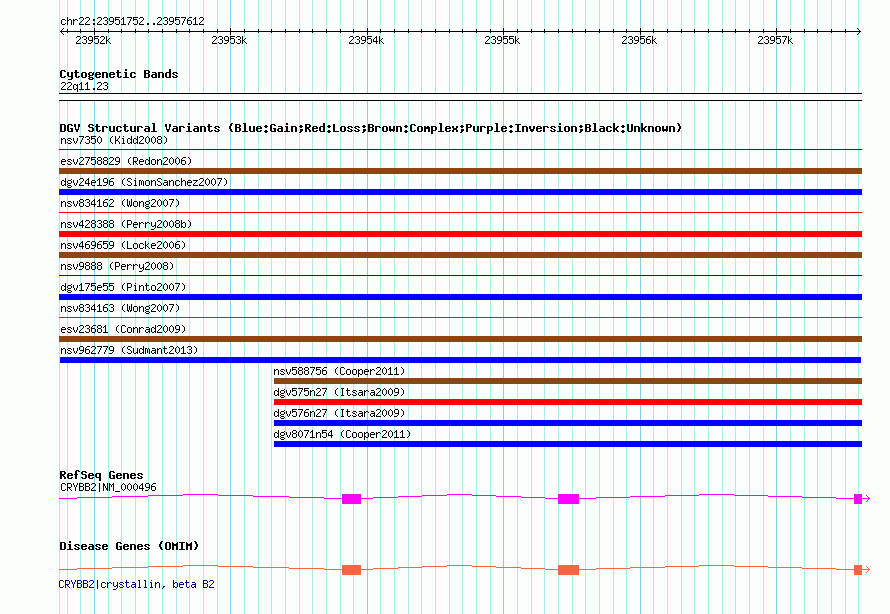Viewport: 890px width, 614px height.
Task: Click the chr22:23951752..23957612 coordinate label
Action: tap(132, 21)
